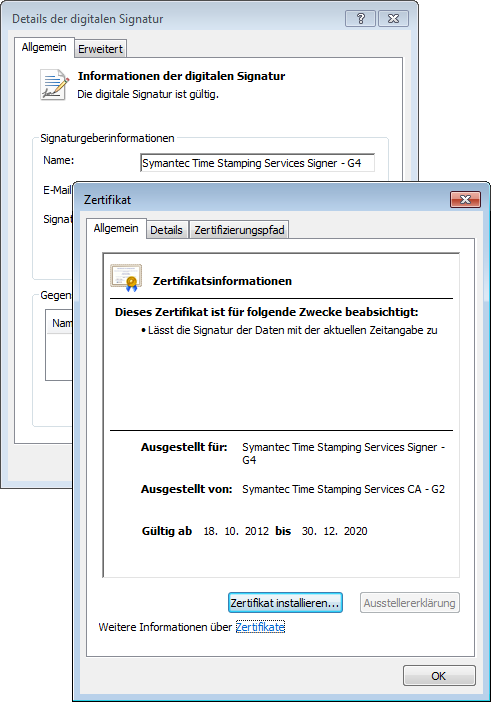Click Zertifikat installieren button
This screenshot has height=702, width=491.
(x=285, y=603)
